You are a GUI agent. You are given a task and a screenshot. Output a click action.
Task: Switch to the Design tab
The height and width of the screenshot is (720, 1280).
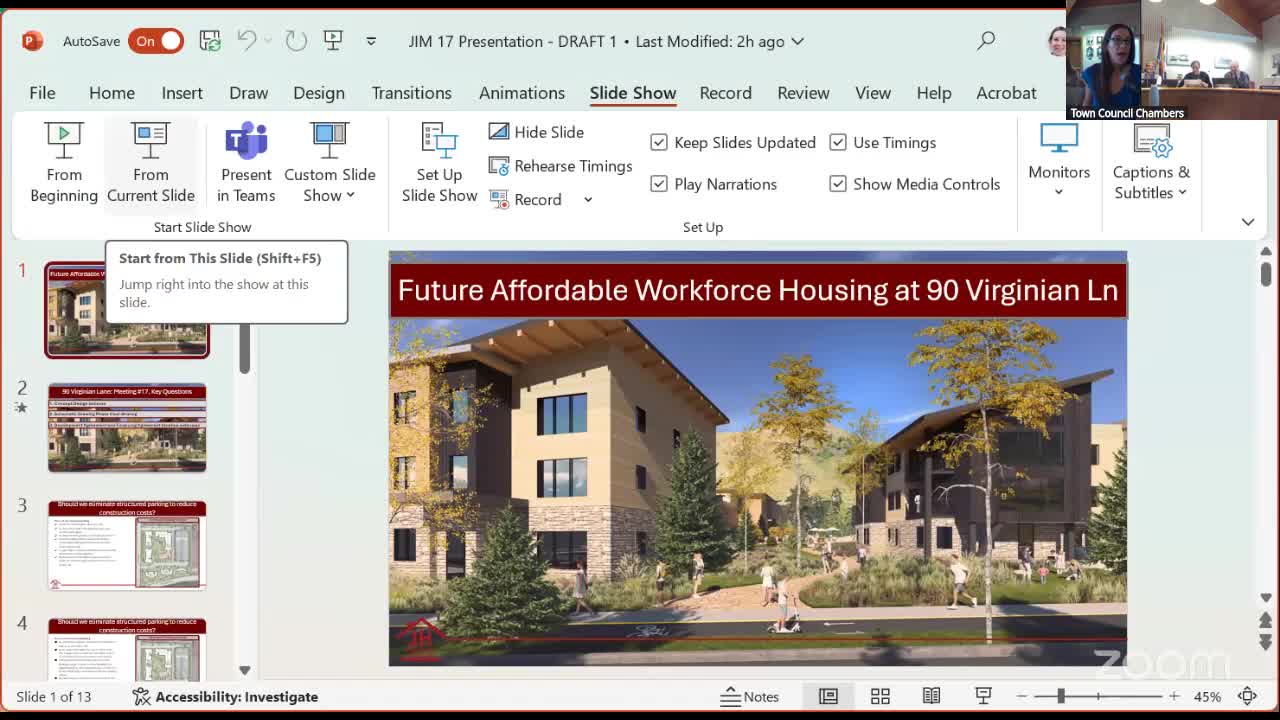click(x=319, y=93)
